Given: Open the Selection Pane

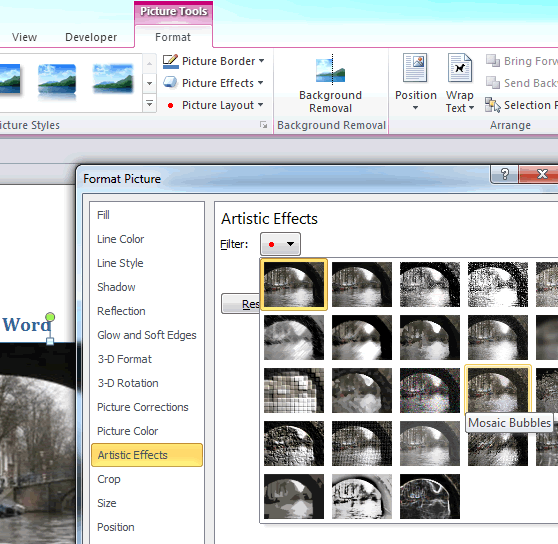Looking at the screenshot, I should (521, 105).
